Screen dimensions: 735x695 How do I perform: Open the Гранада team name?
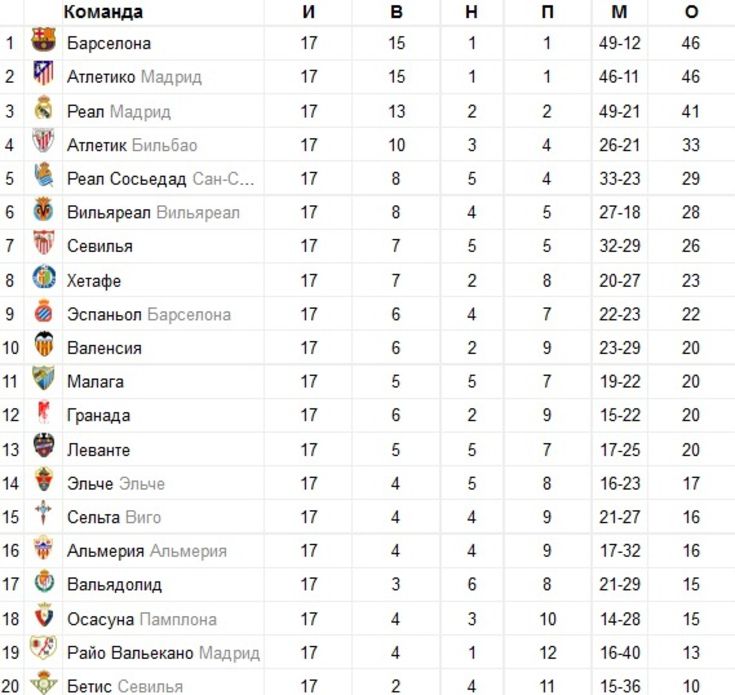coord(98,416)
